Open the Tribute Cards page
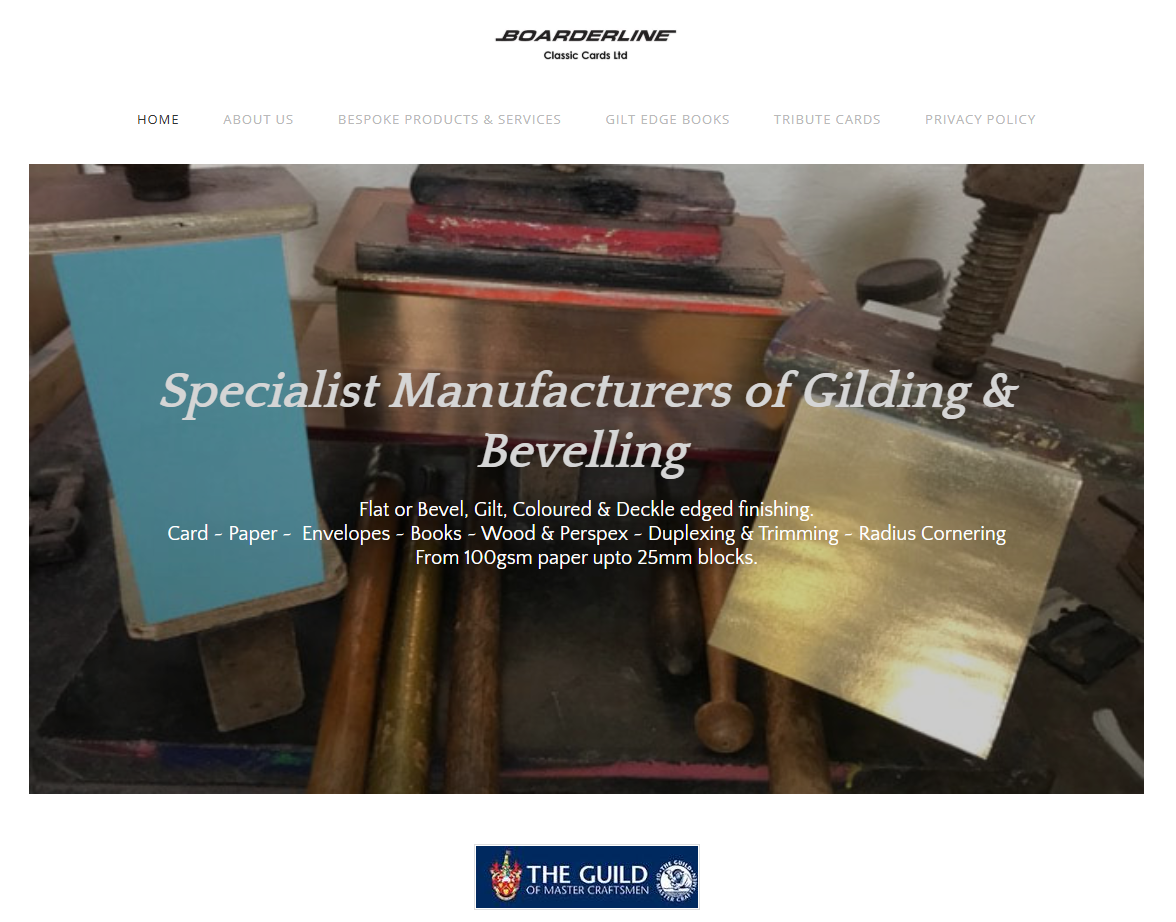This screenshot has height=922, width=1176. click(827, 119)
